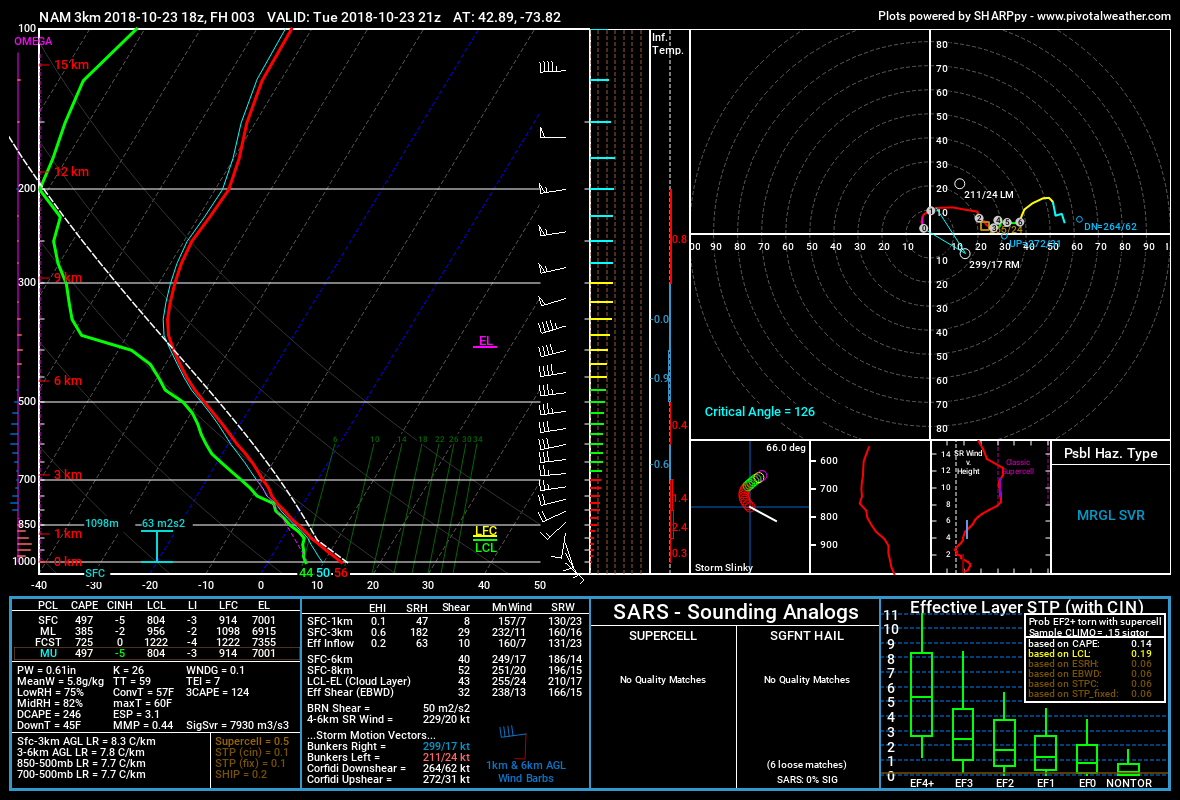Image resolution: width=1180 pixels, height=800 pixels.
Task: Click the SRH column header
Action: (x=417, y=607)
